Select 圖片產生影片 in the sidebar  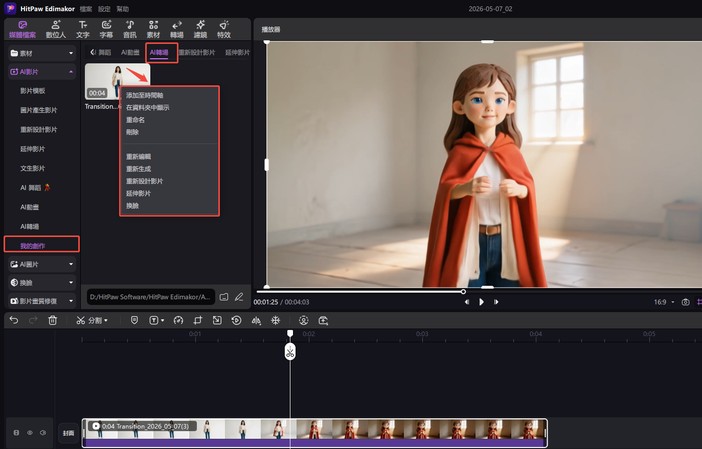(39, 110)
